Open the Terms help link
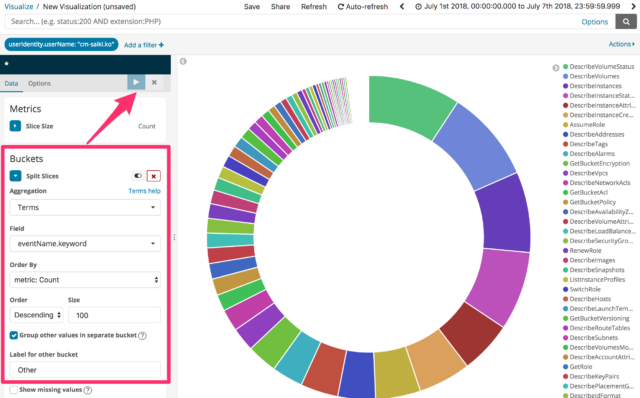This screenshot has width=640, height=398. (x=144, y=191)
